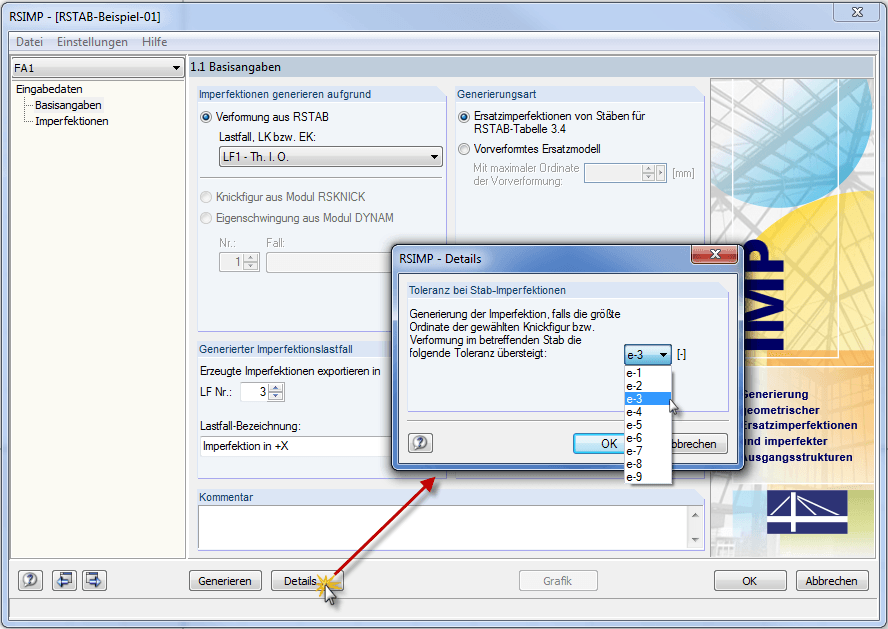This screenshot has height=629, width=888.
Task: Select Basisangaben in the tree
Action: pos(68,105)
